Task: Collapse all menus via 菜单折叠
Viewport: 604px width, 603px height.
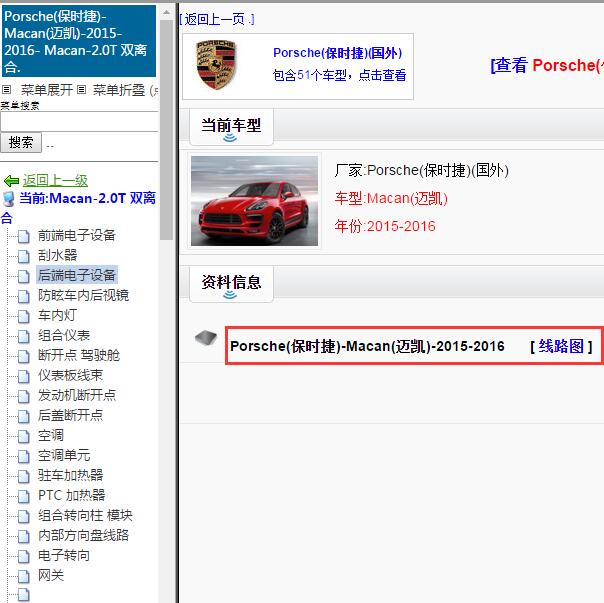Action: [x=119, y=90]
